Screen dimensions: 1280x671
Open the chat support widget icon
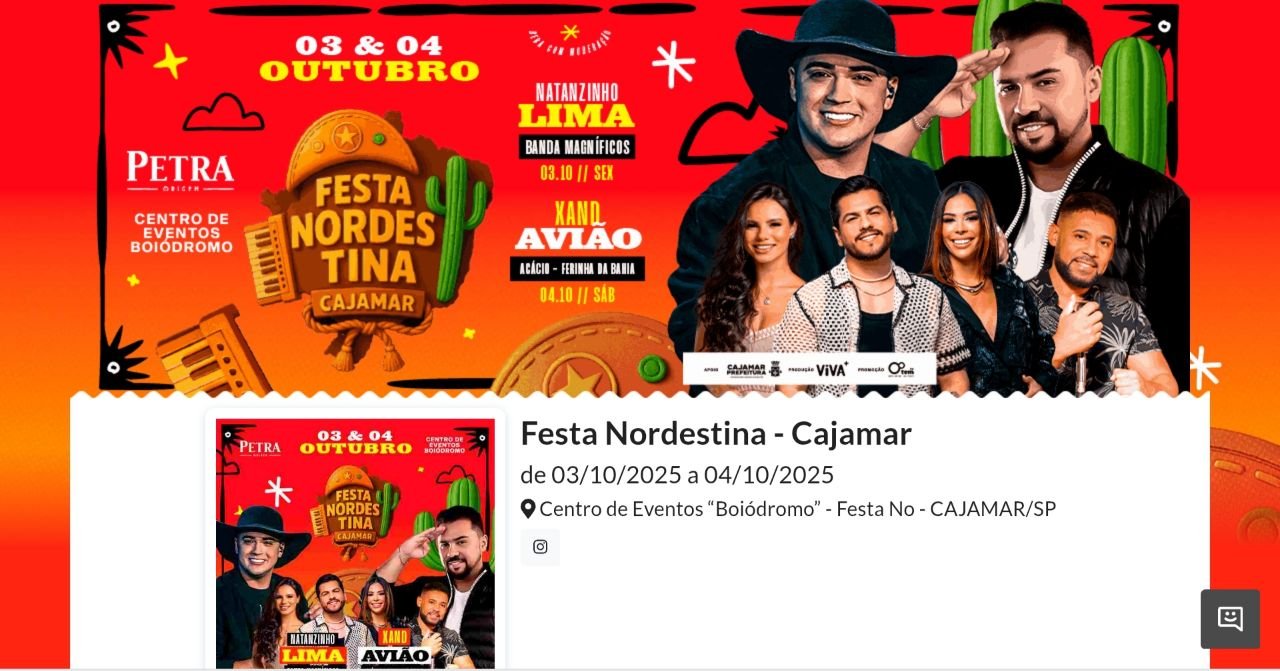pos(1230,619)
